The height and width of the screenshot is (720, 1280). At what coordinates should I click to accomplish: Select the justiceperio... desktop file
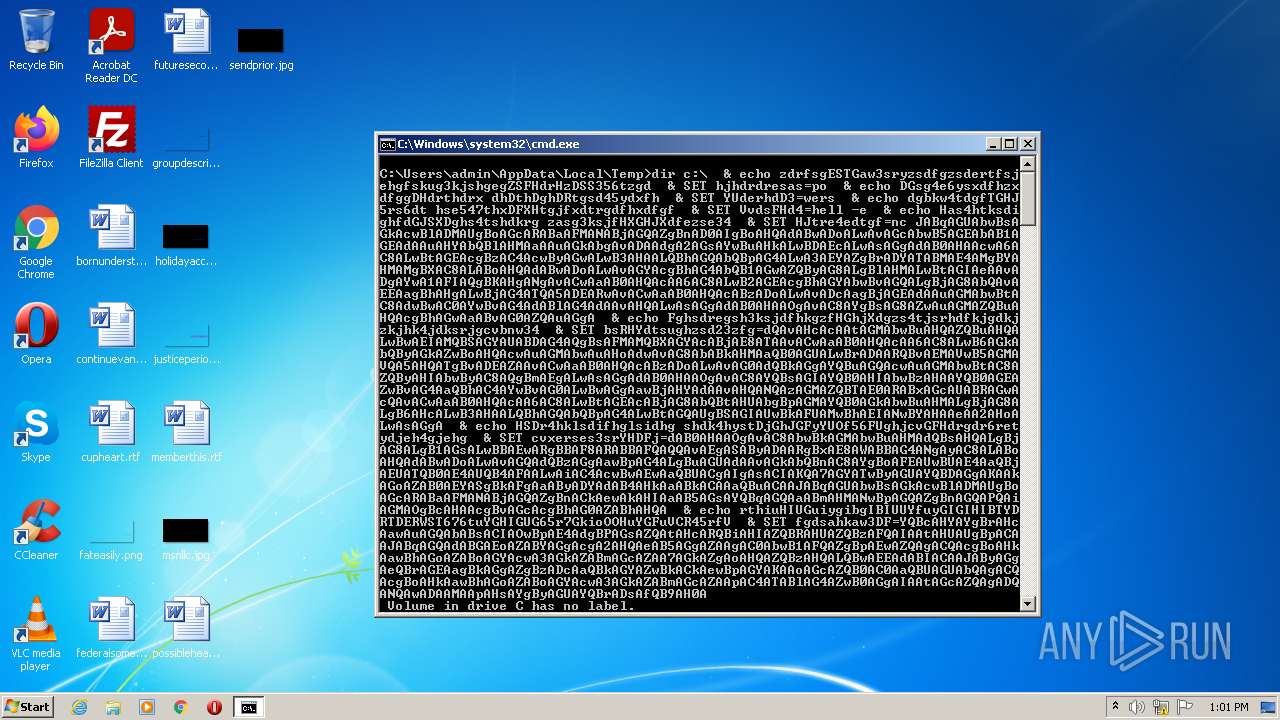186,344
